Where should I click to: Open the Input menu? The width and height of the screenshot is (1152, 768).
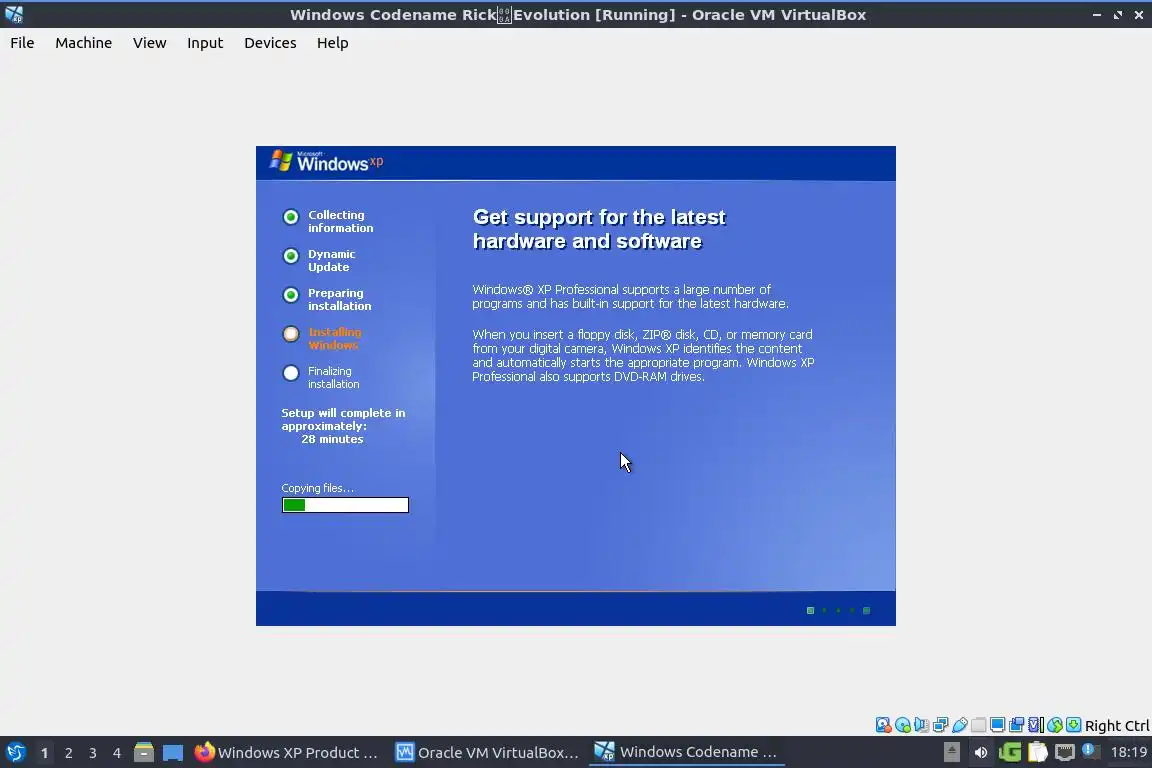[204, 43]
